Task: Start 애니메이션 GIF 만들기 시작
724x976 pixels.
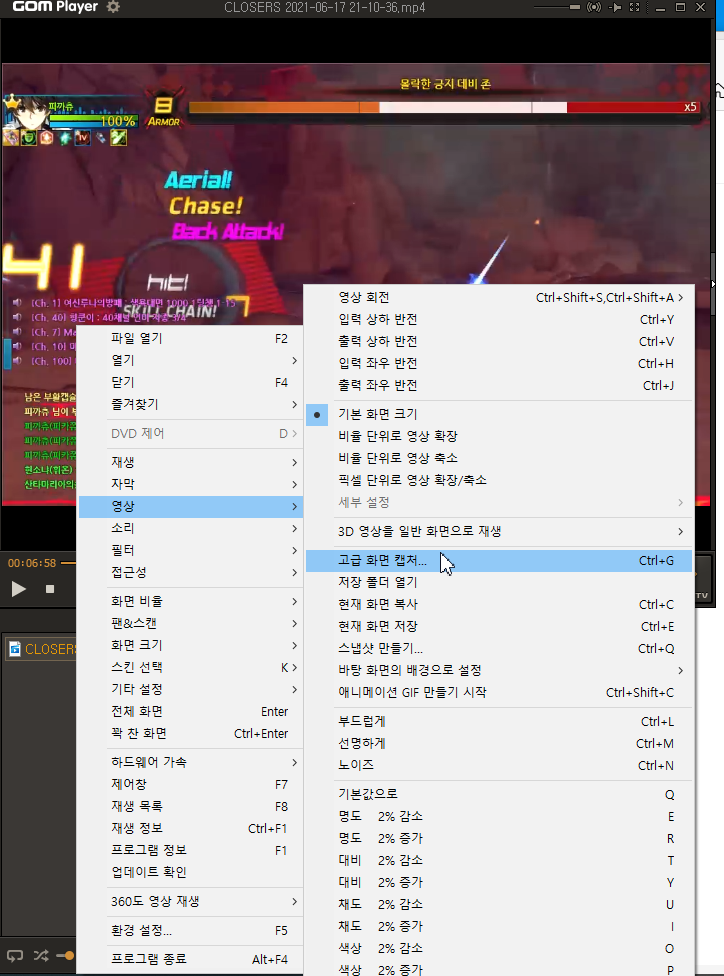Action: [x=499, y=692]
